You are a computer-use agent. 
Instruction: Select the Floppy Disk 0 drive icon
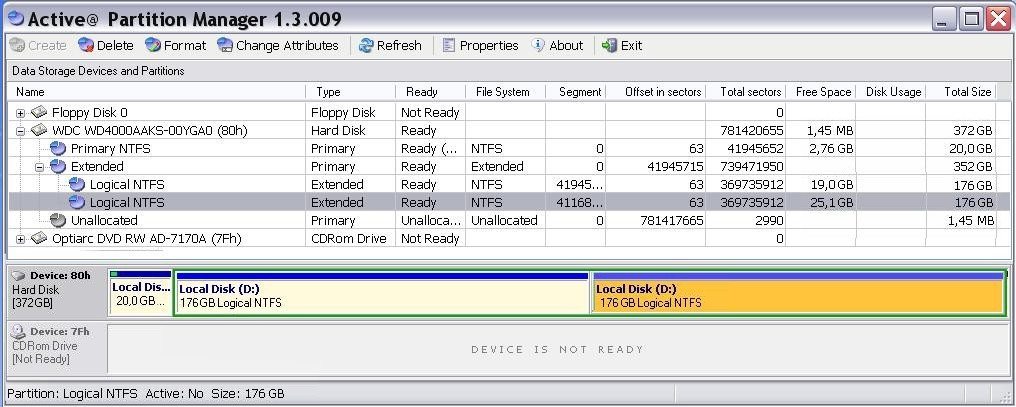[39, 113]
